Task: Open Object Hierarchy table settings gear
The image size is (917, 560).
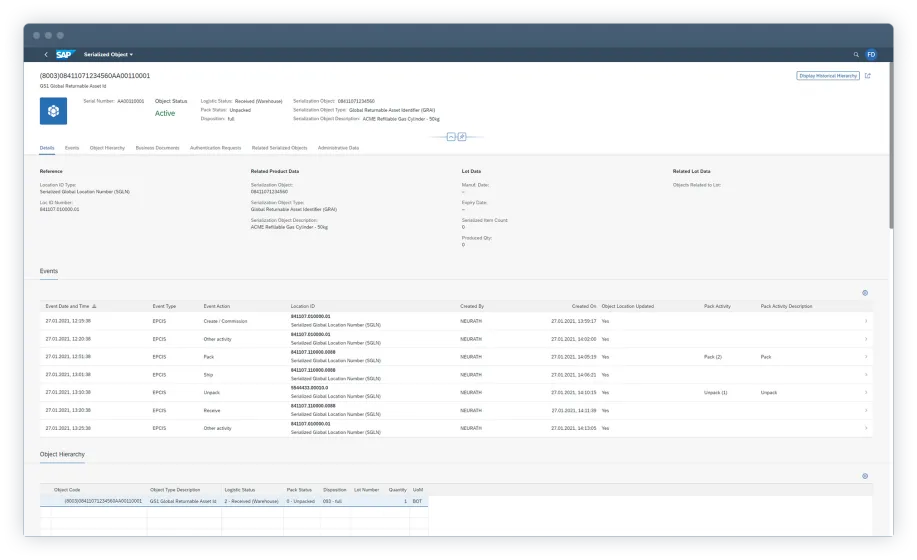Action: [x=864, y=476]
